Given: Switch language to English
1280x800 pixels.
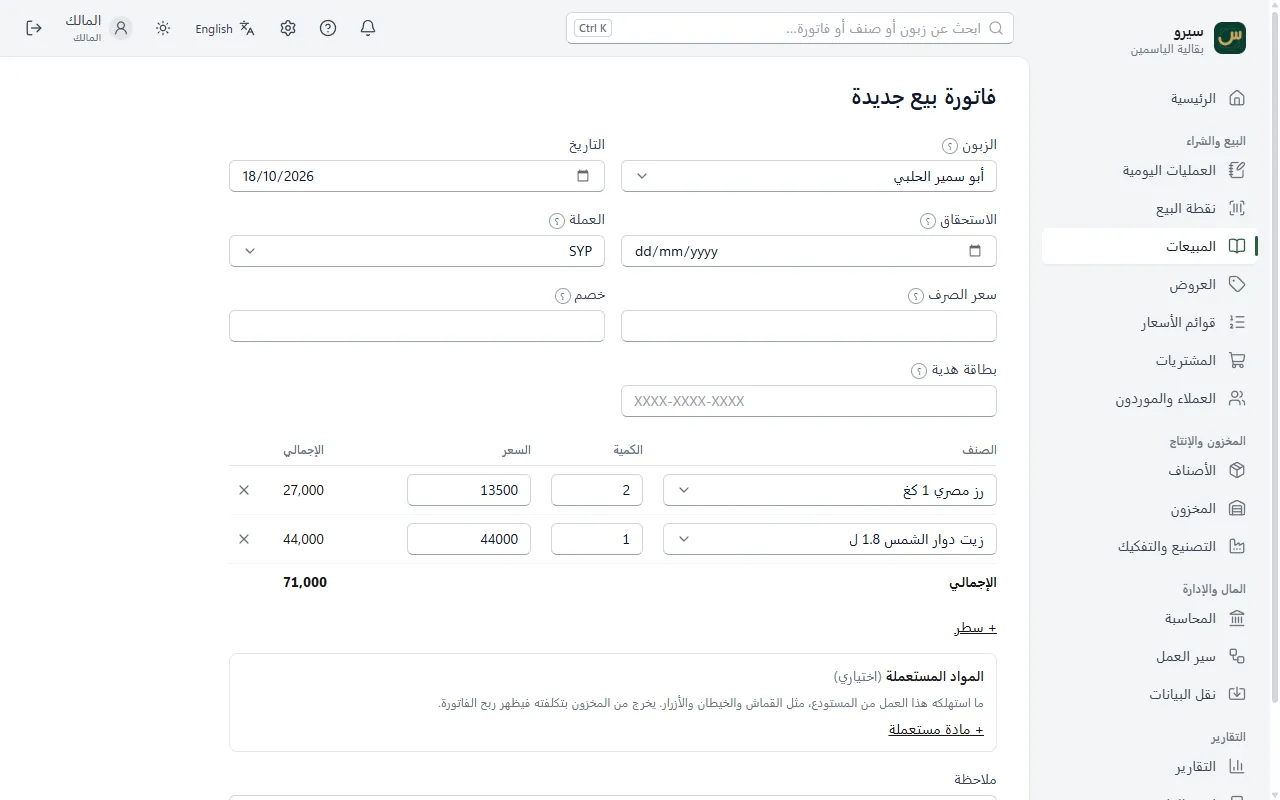Looking at the screenshot, I should tap(225, 29).
